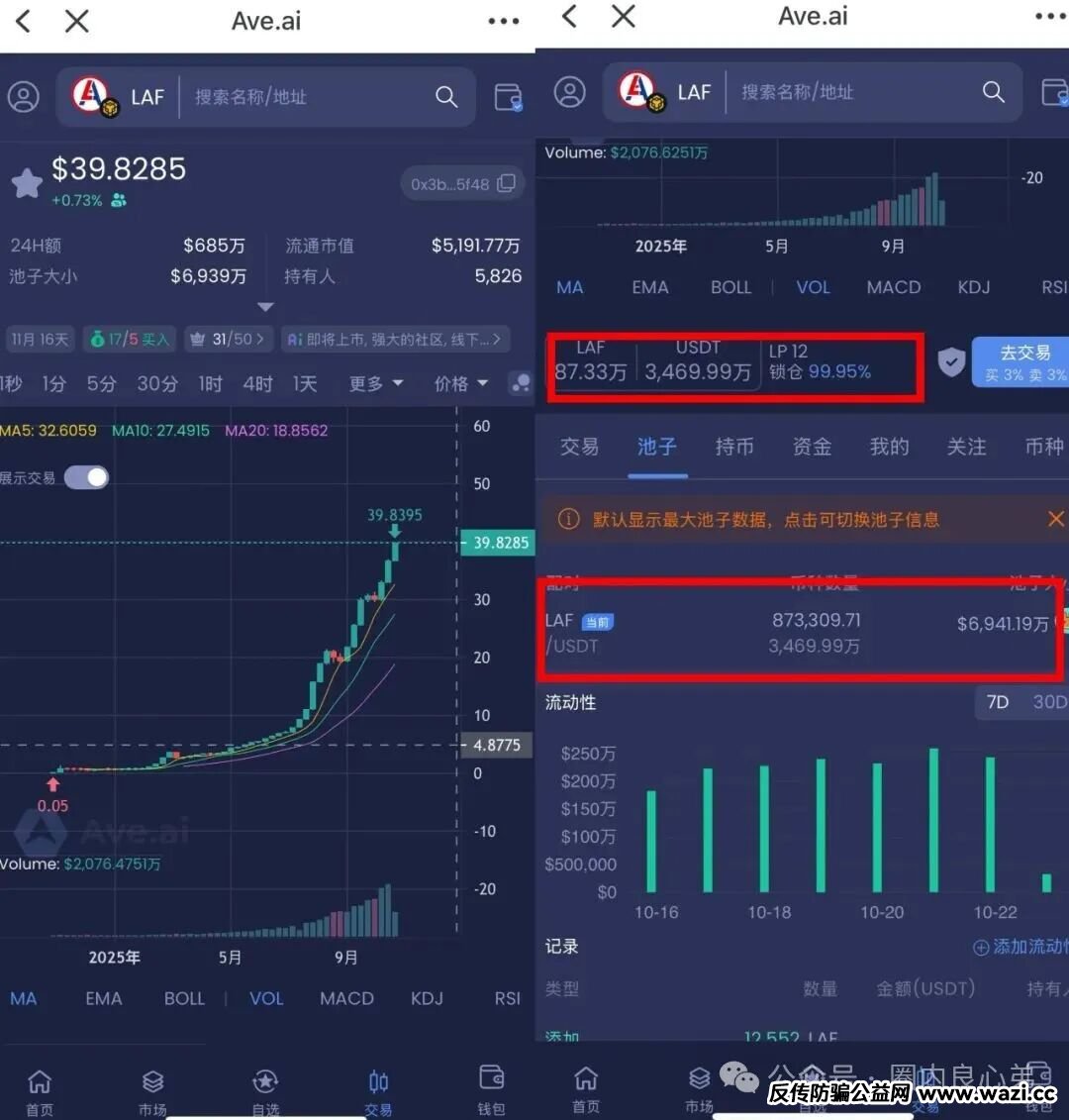Expand token stats with the arrow below 池子大小
1069x1120 pixels.
coord(265,307)
